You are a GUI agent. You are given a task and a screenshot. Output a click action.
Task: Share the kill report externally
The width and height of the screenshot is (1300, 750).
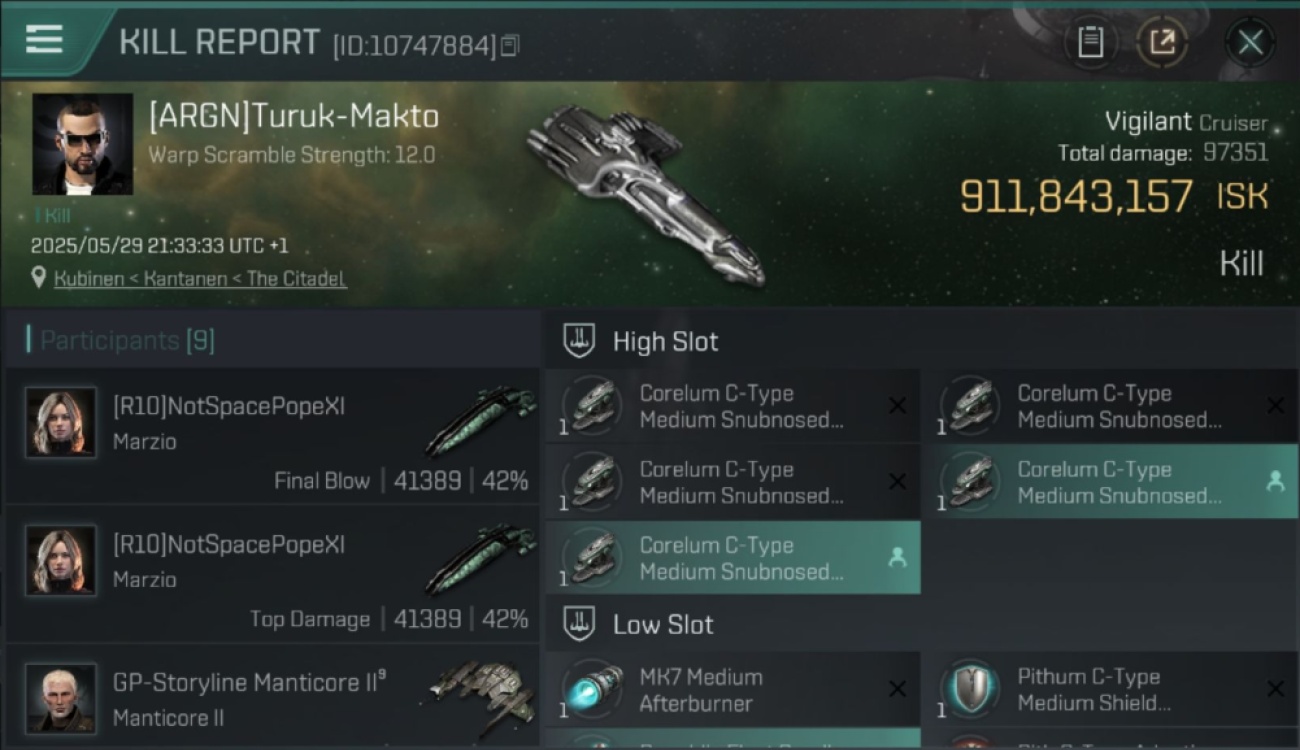click(x=1163, y=42)
